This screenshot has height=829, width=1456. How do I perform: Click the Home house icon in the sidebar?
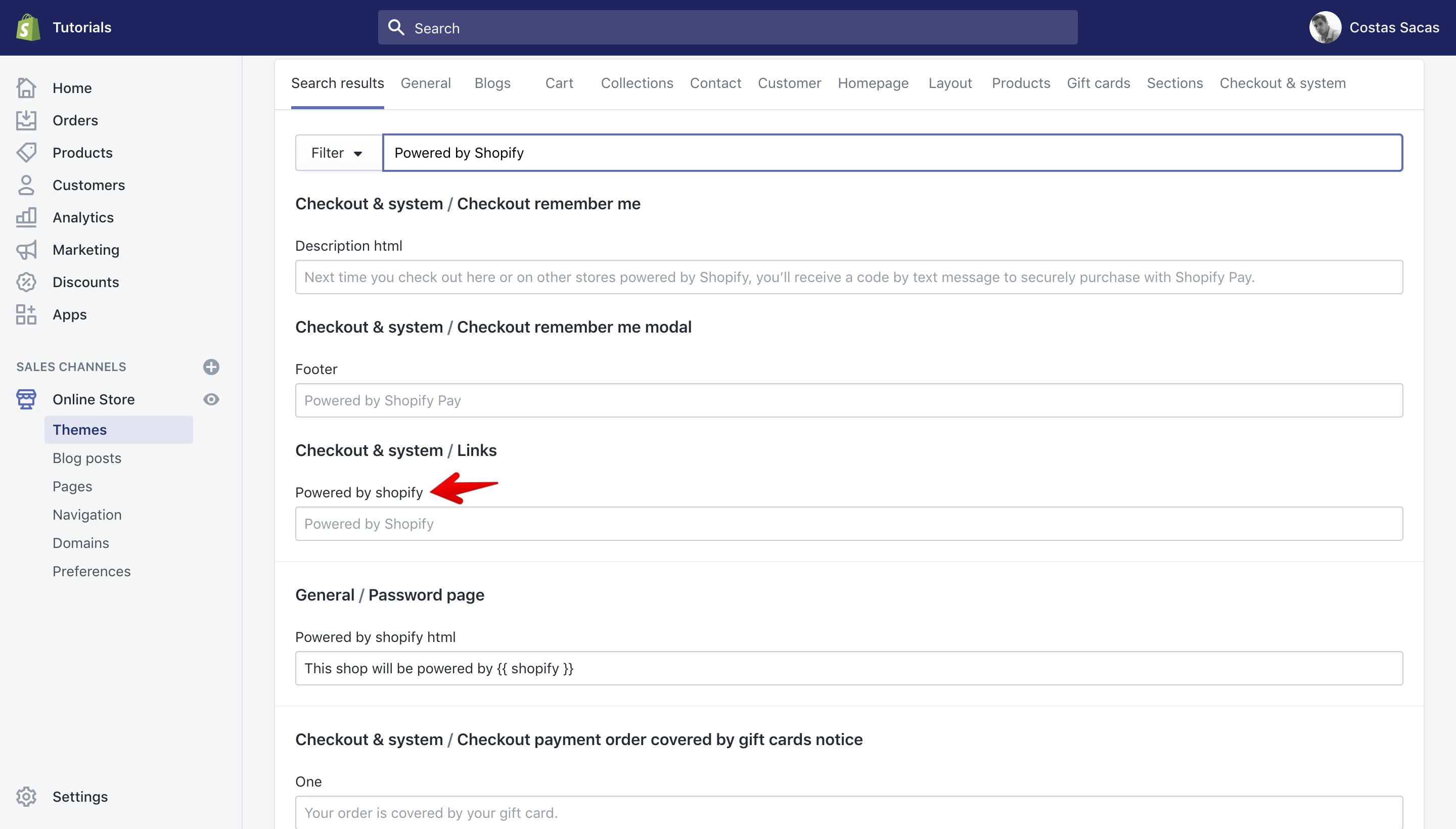click(x=26, y=87)
